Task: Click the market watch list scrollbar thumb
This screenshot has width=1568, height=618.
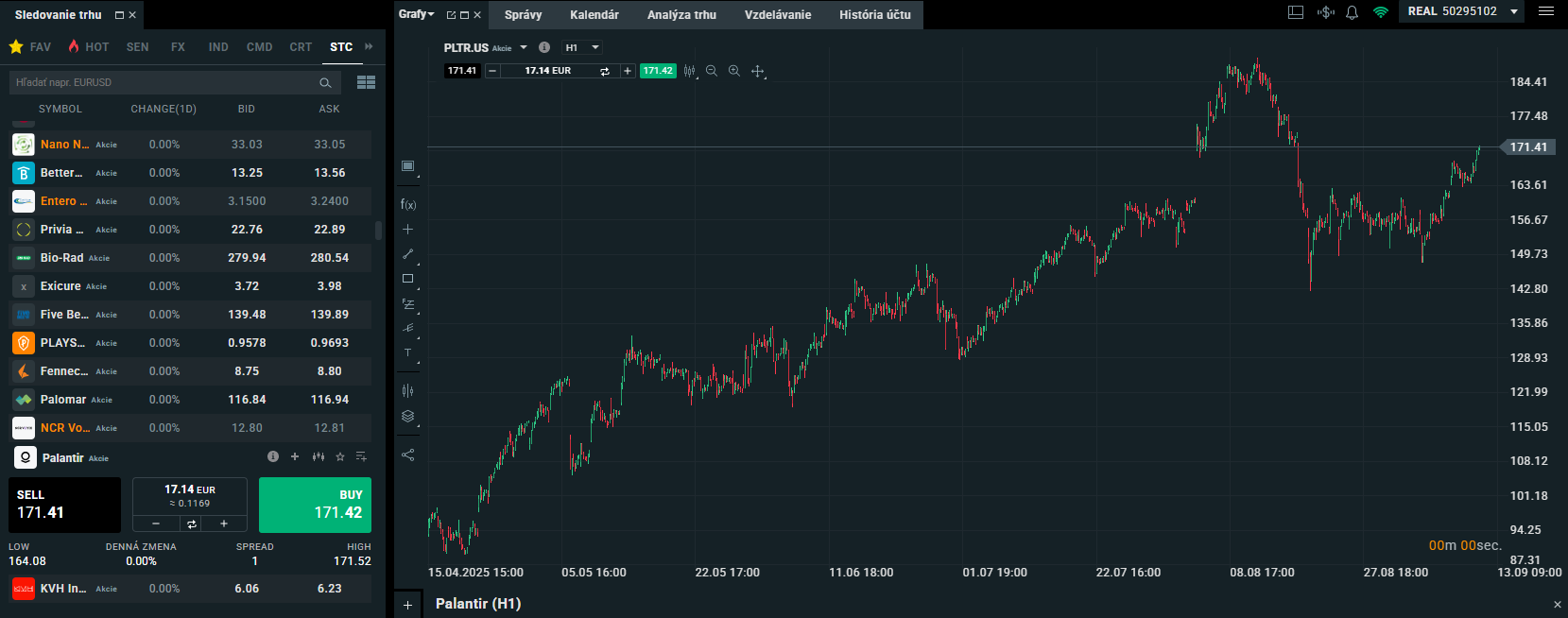Action: click(x=378, y=231)
